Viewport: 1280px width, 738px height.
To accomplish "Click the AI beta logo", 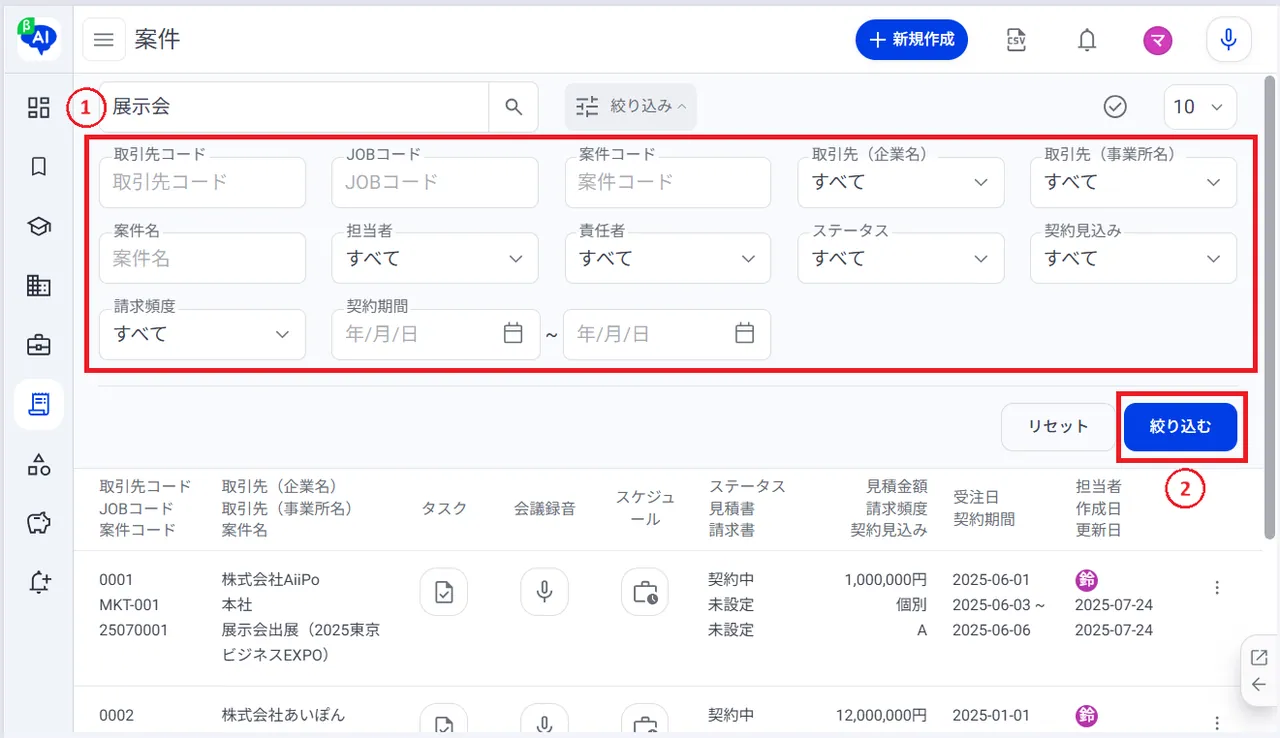I will click(39, 38).
